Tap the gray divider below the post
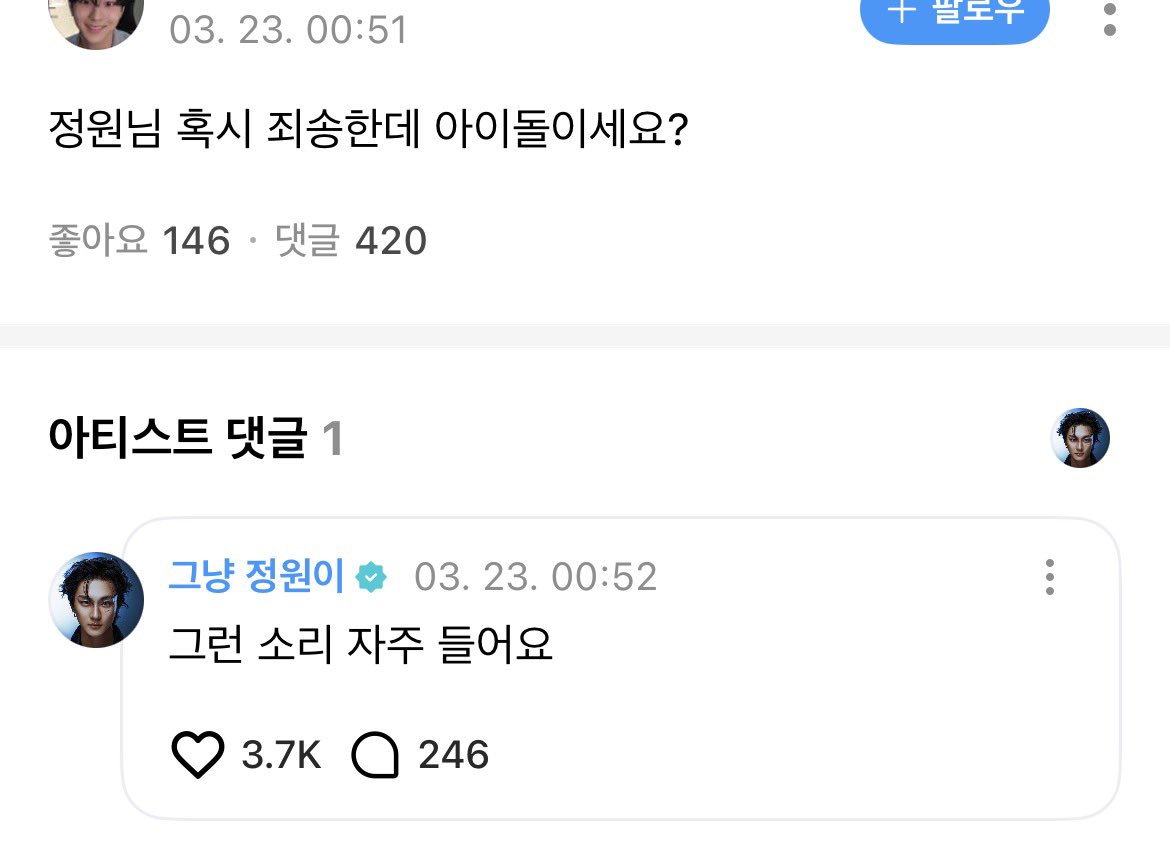The image size is (1170, 848). [585, 335]
